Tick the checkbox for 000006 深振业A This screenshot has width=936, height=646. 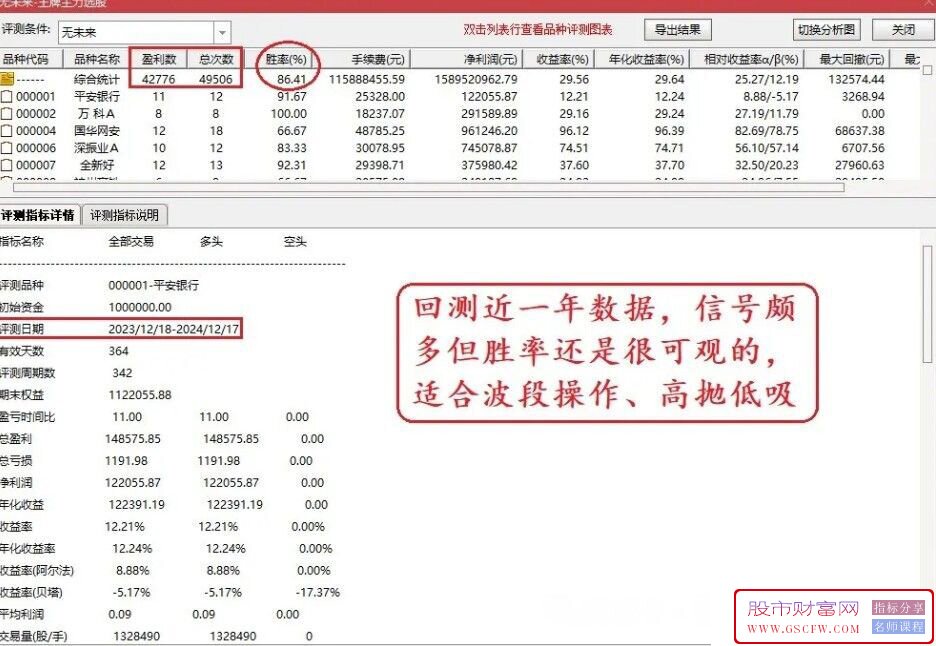[x=7, y=148]
